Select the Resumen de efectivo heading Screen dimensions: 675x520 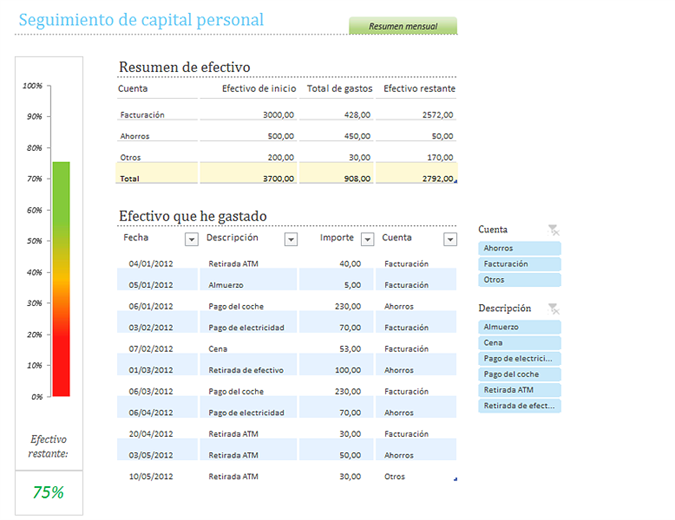tap(185, 67)
